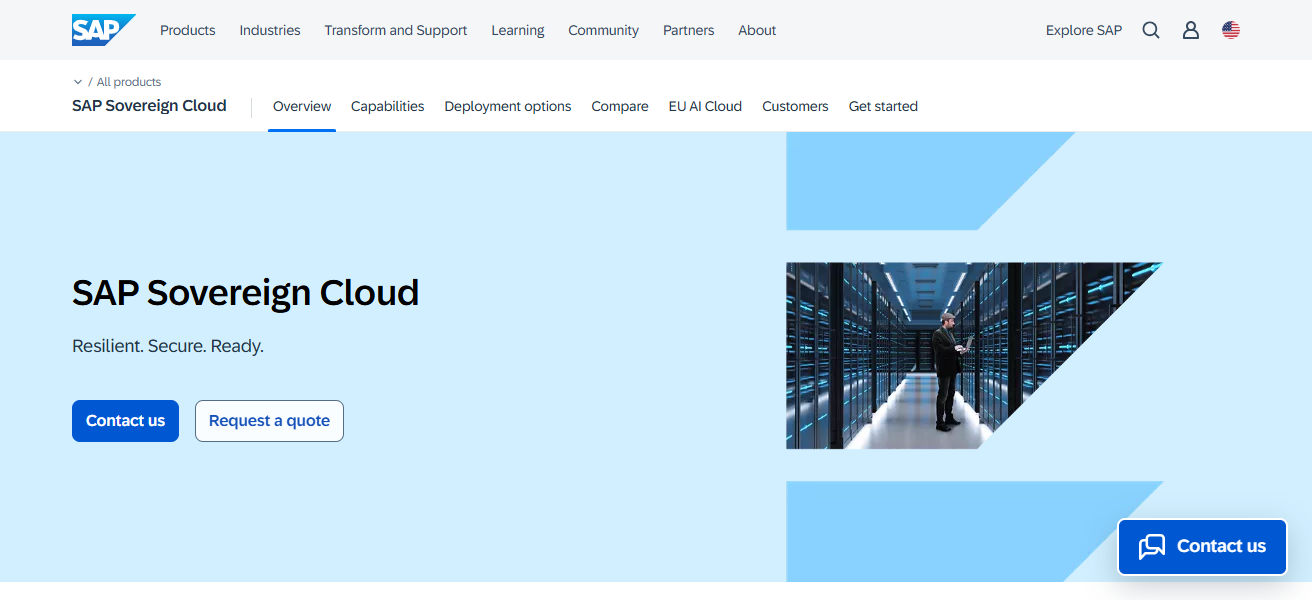Viewport: 1312px width, 600px height.
Task: Click the breadcrumb chevron near All products
Action: 78,81
